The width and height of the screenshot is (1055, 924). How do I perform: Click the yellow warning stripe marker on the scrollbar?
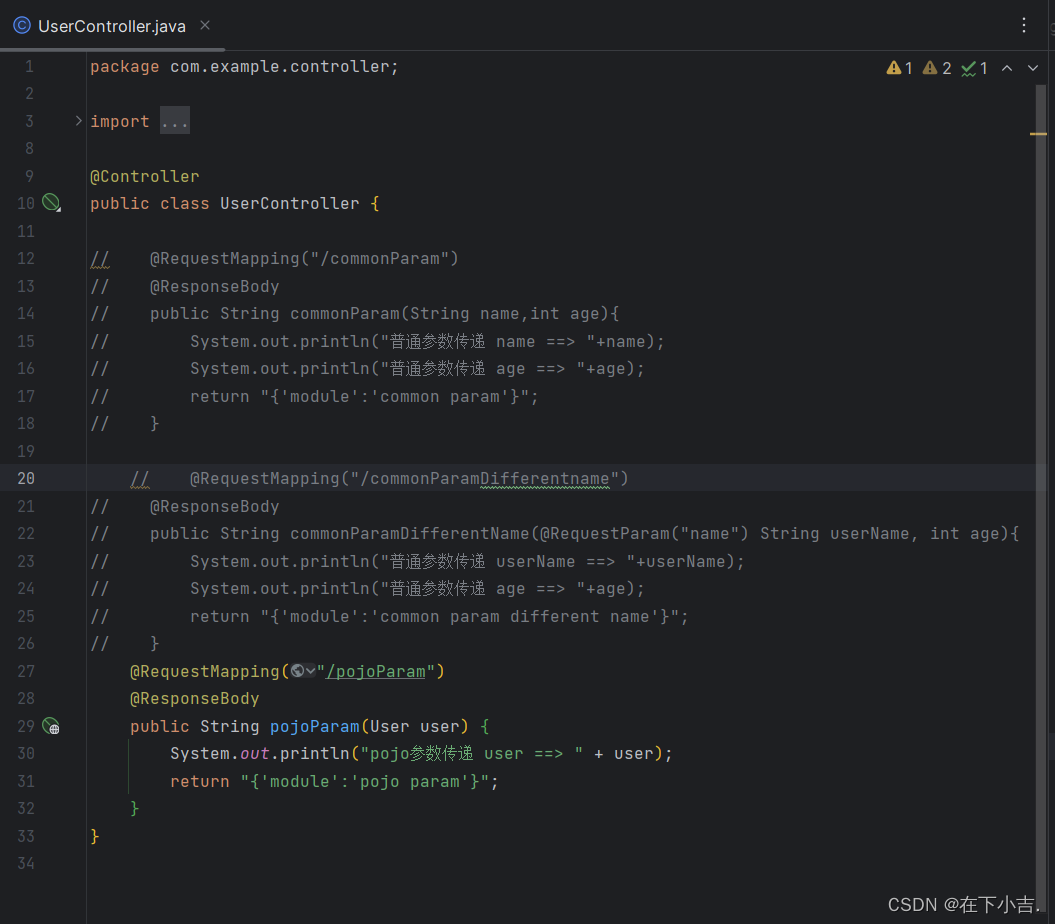[1038, 134]
